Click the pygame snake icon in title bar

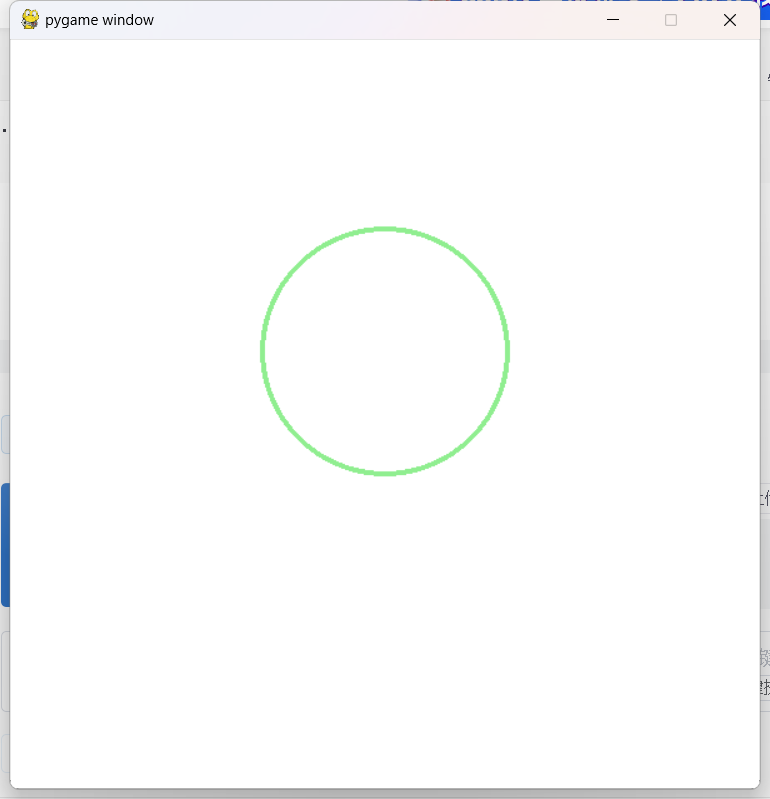(30, 19)
